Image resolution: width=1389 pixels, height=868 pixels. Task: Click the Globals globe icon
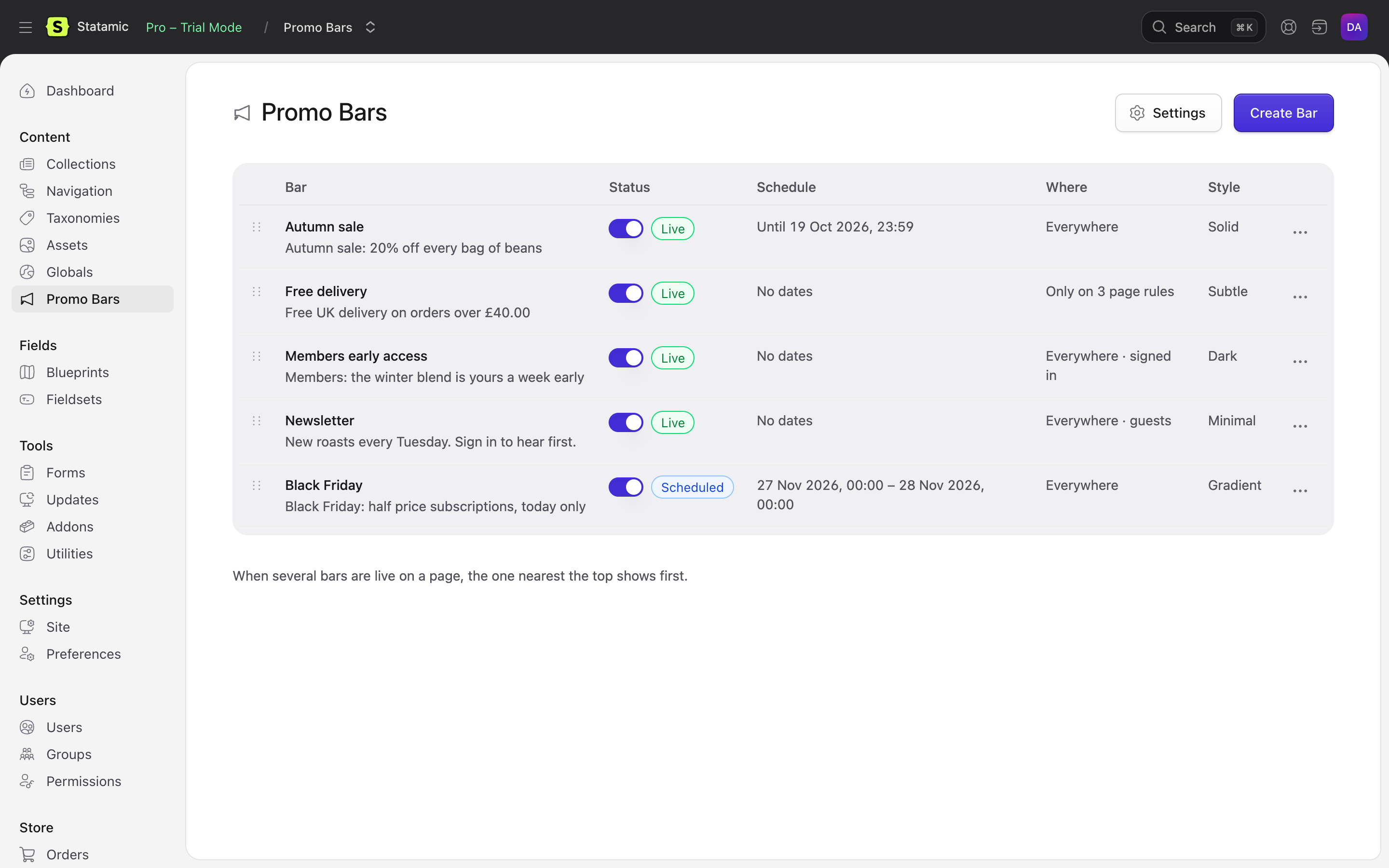tap(27, 272)
